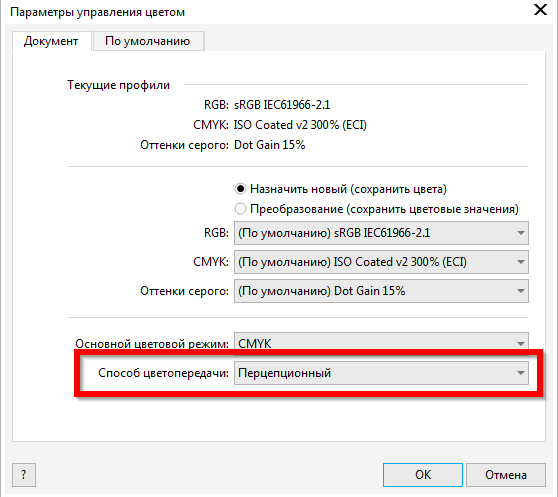Select the Назначить новый radio button

pyautogui.click(x=241, y=189)
